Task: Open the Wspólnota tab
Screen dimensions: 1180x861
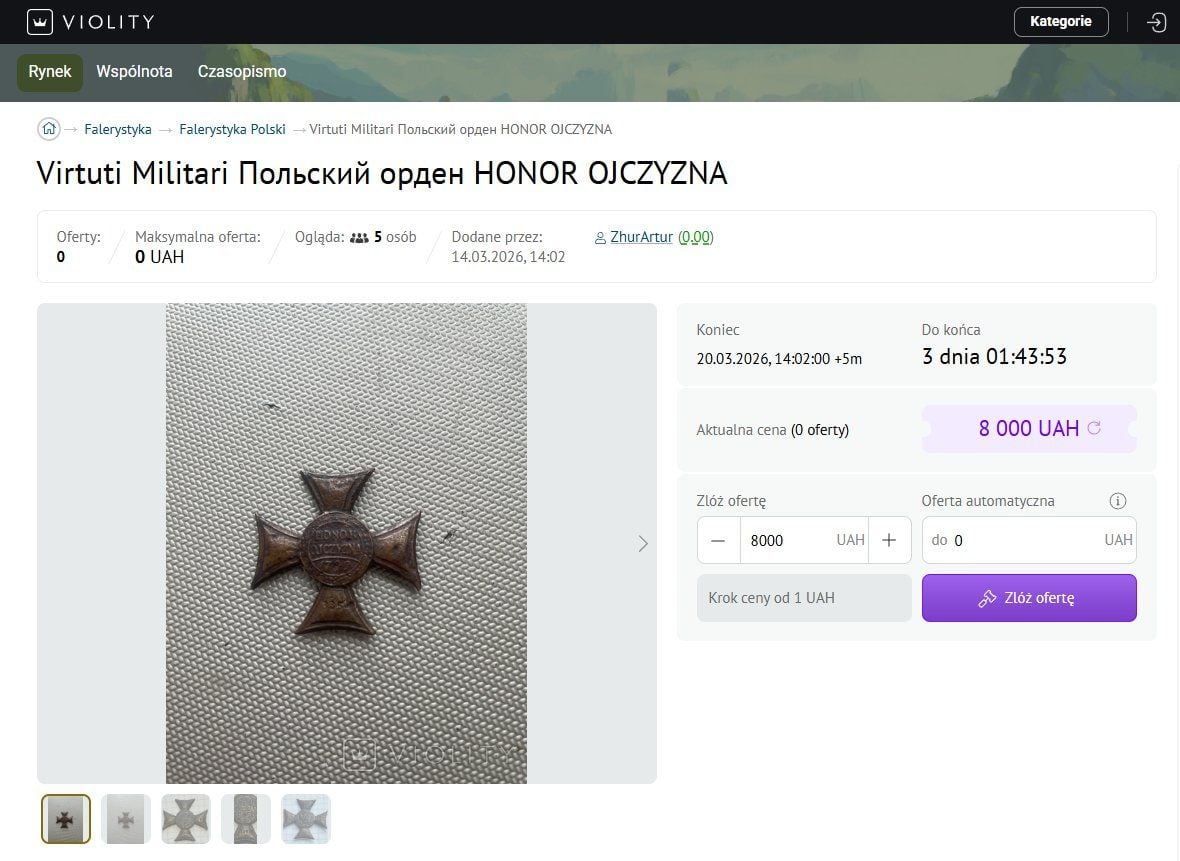Action: pos(134,72)
